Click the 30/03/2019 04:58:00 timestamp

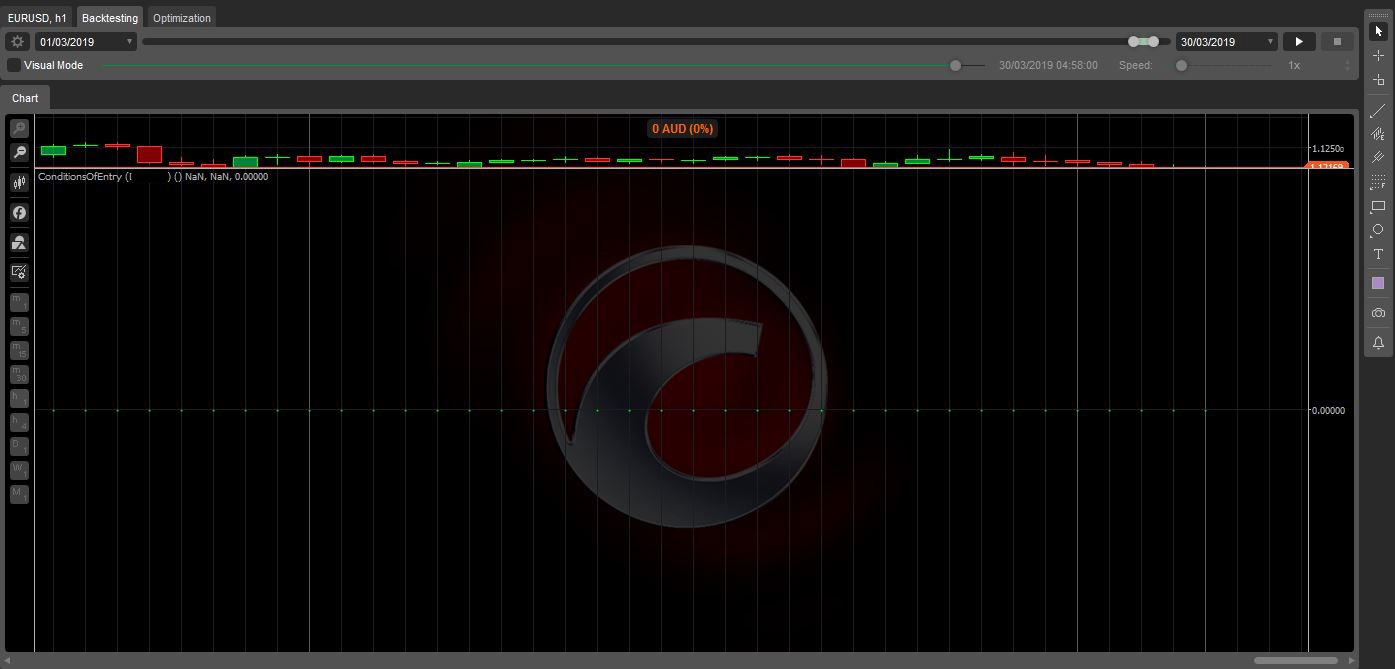tap(1048, 65)
